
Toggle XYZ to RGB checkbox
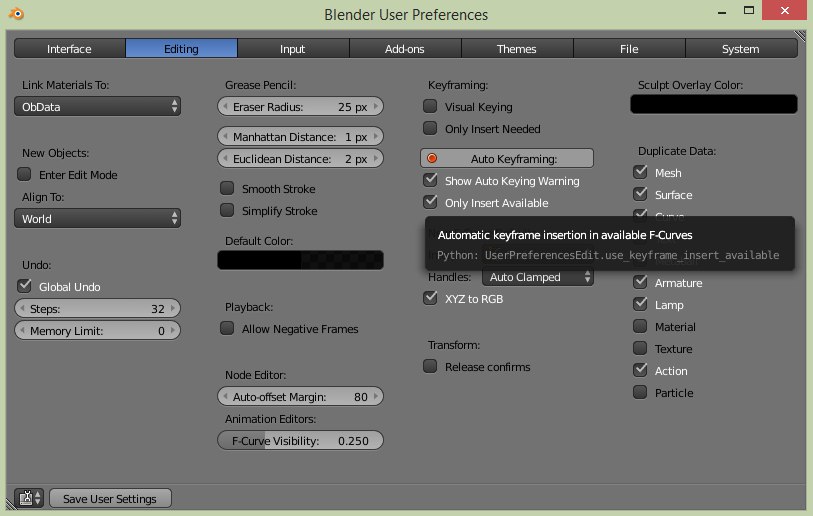[430, 298]
